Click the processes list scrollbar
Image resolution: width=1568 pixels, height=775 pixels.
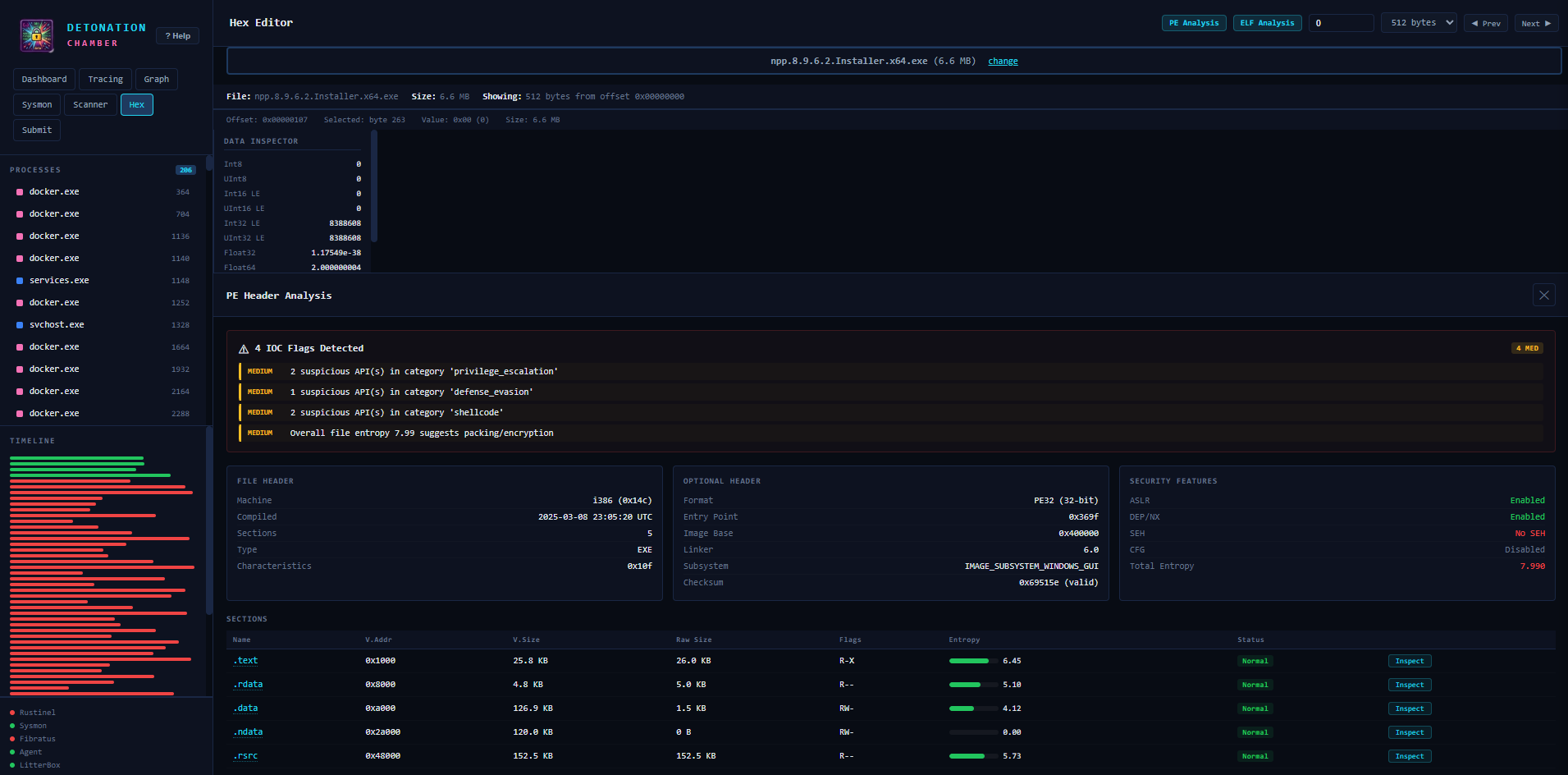pyautogui.click(x=209, y=163)
